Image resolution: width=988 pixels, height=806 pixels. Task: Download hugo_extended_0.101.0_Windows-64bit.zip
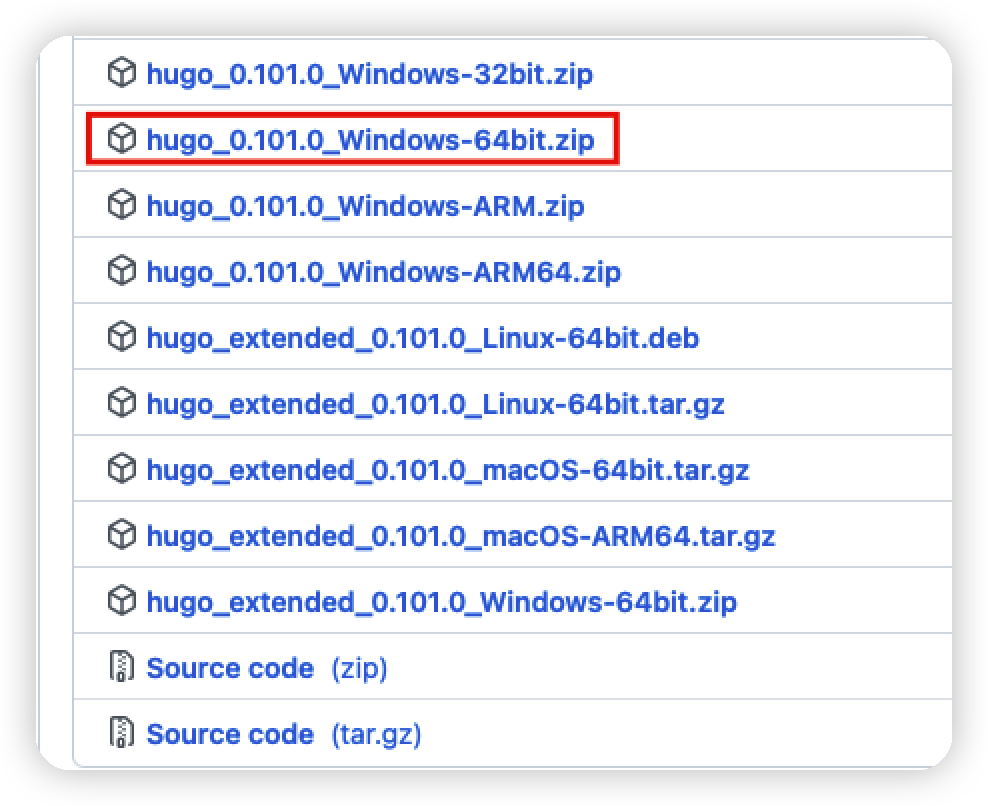tap(441, 602)
